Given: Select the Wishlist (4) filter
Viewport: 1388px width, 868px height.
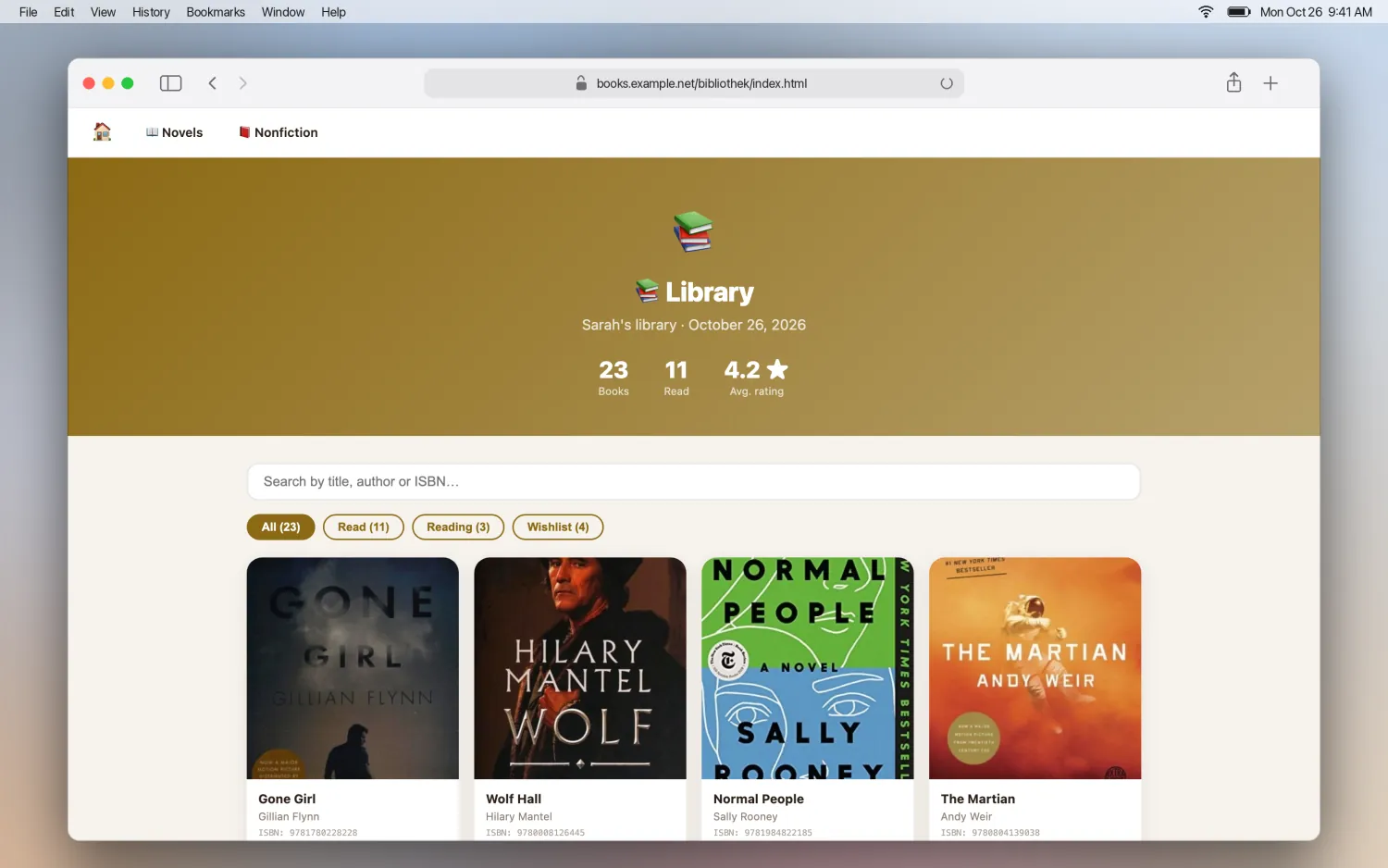Looking at the screenshot, I should pos(558,527).
